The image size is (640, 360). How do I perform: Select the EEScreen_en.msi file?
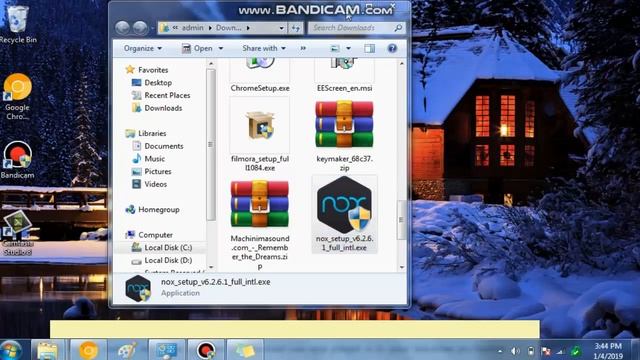pos(344,76)
